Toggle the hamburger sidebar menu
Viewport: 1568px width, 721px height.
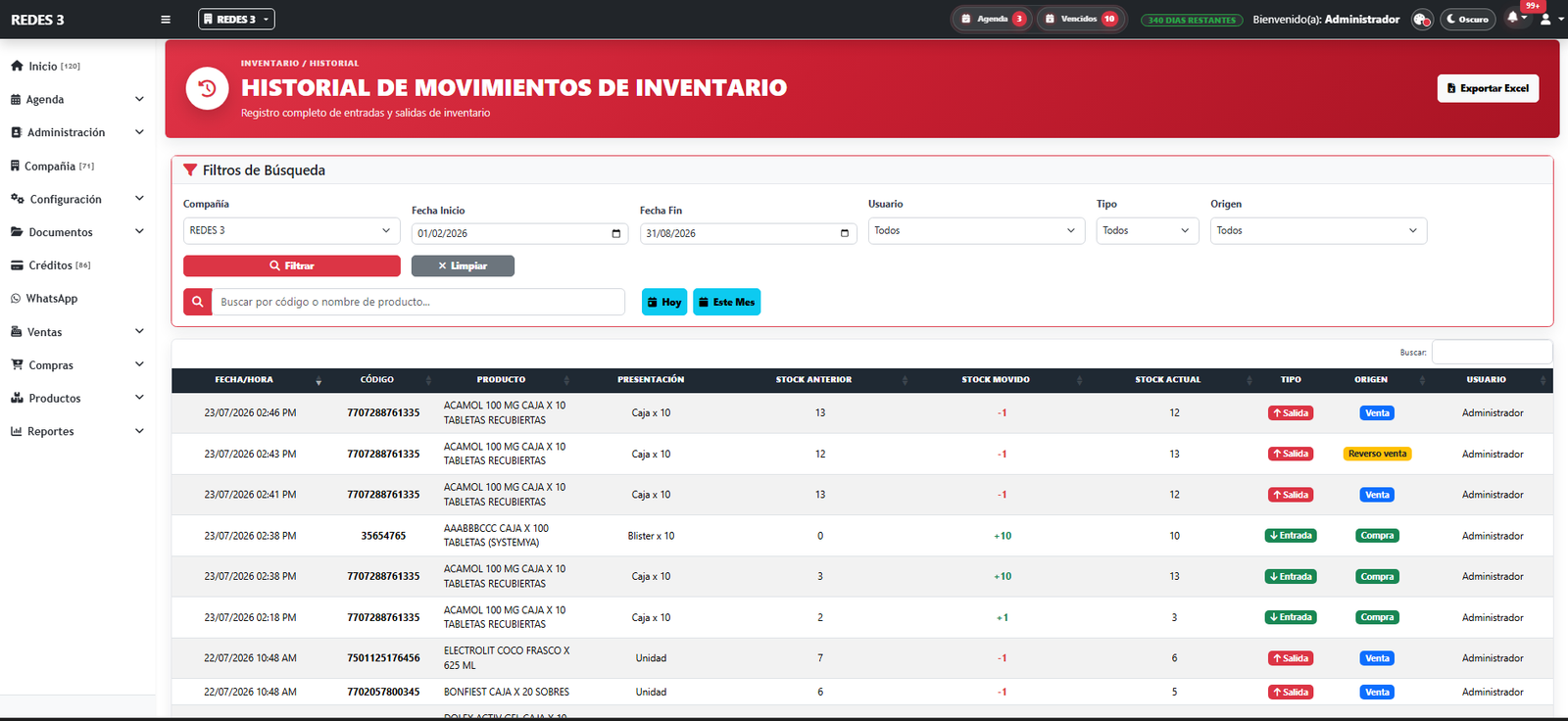(166, 20)
